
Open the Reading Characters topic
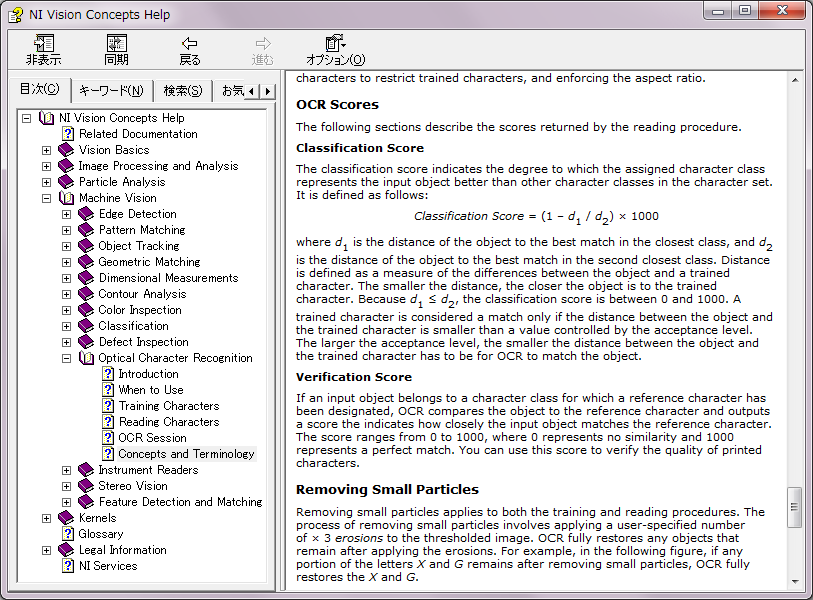169,422
